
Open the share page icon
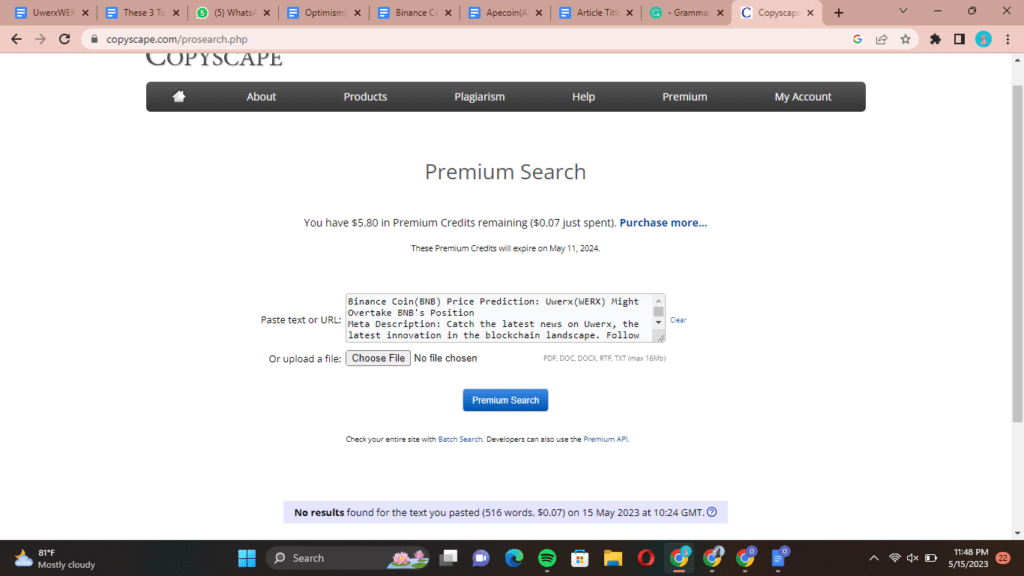point(882,39)
